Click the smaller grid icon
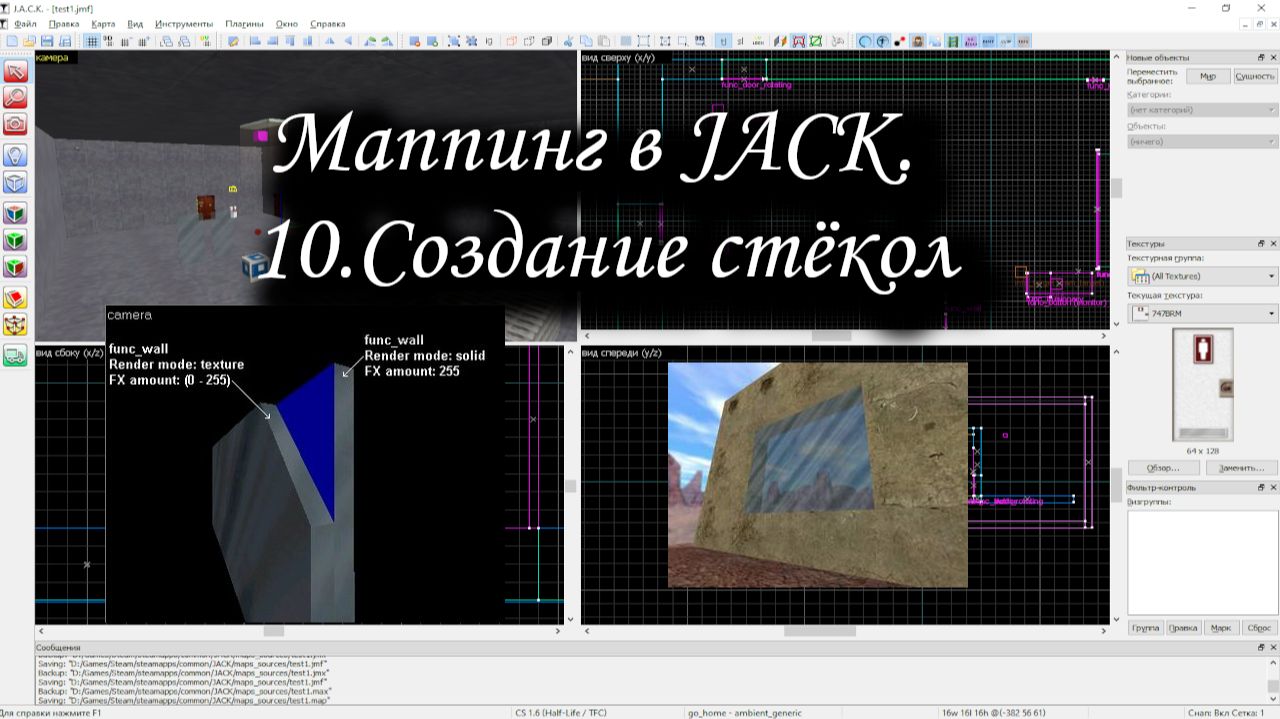The image size is (1280, 719). [x=126, y=41]
